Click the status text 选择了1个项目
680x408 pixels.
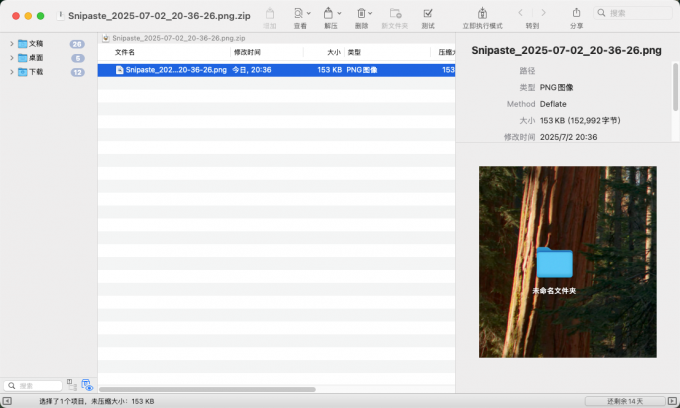63,401
